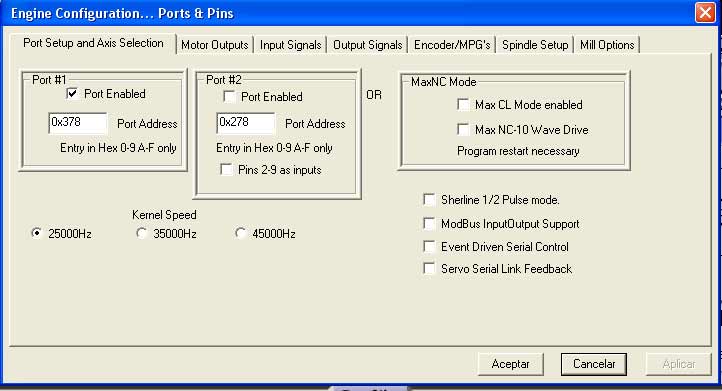
Task: Click the 'OR' text between groups
Action: click(x=374, y=95)
